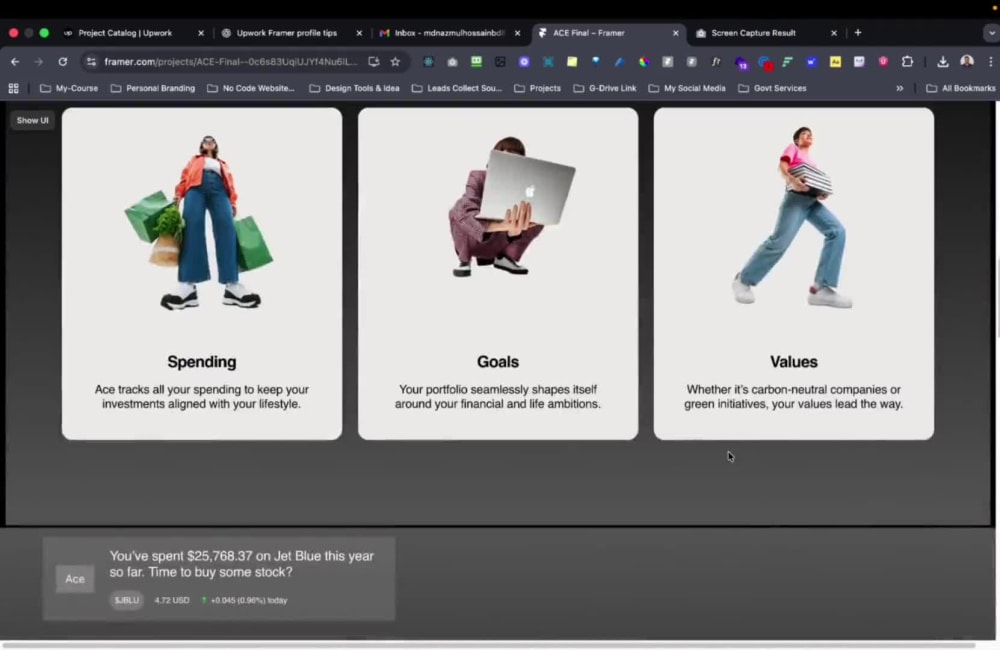Click '+0.045 (0.96%) today' change text

248,600
